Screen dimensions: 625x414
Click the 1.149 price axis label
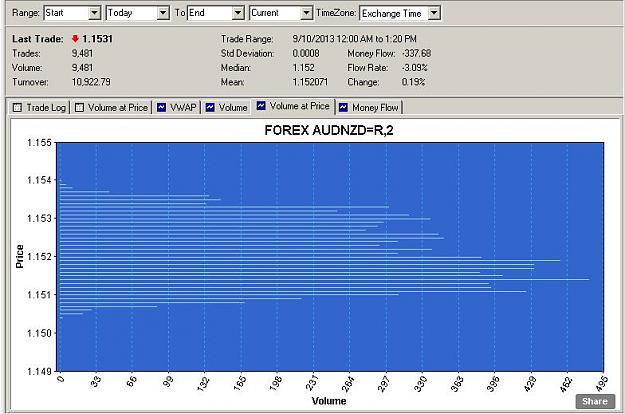[x=39, y=371]
